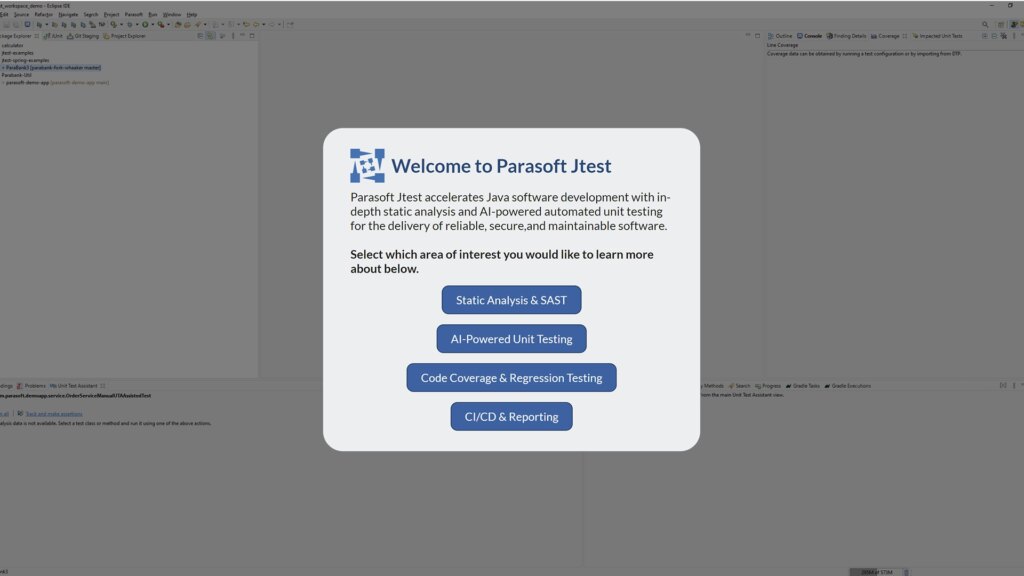Open the Search menu in menu bar

click(x=91, y=14)
